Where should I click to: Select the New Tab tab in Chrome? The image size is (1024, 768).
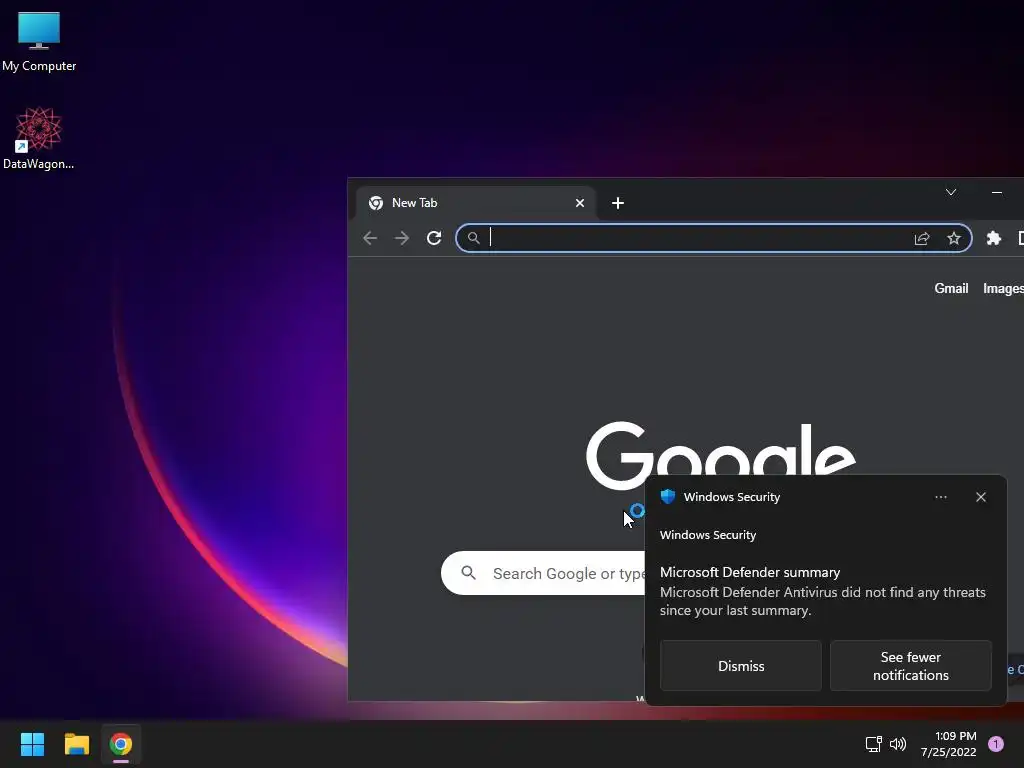coord(475,203)
